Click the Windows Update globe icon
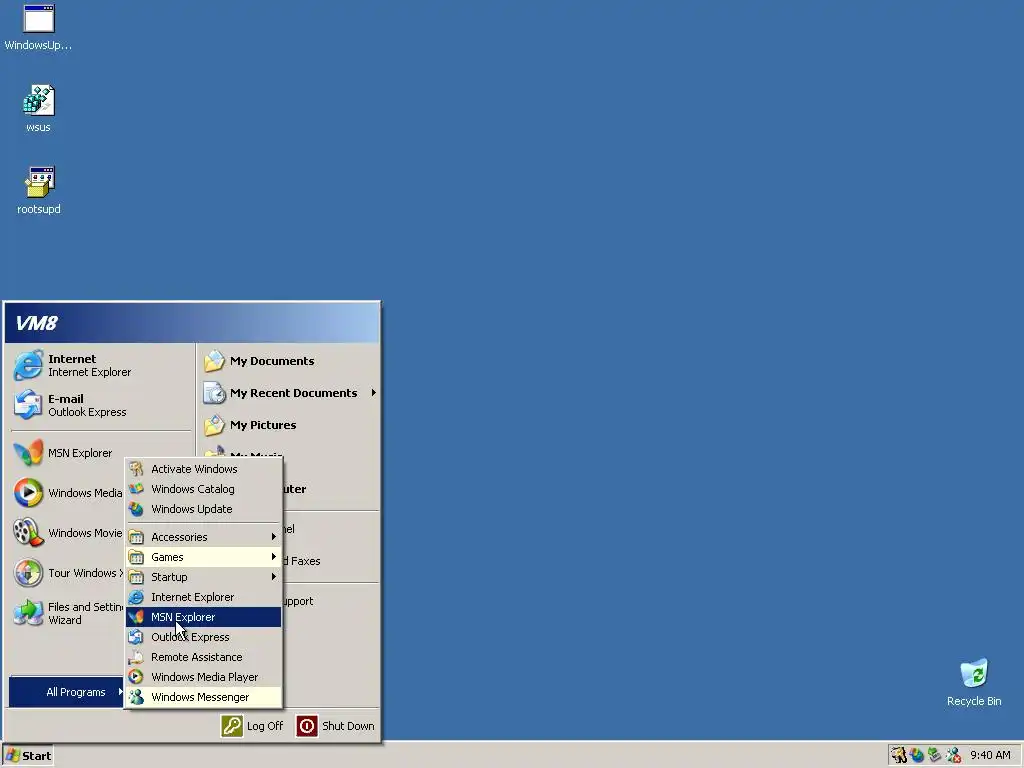The image size is (1024, 768). [x=136, y=509]
